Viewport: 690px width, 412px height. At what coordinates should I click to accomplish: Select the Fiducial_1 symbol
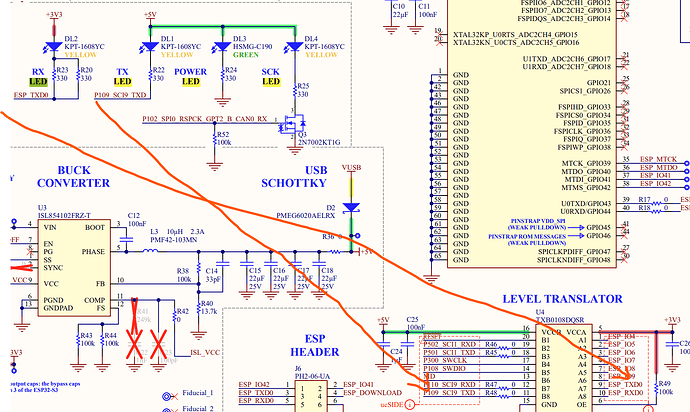pyautogui.click(x=168, y=397)
